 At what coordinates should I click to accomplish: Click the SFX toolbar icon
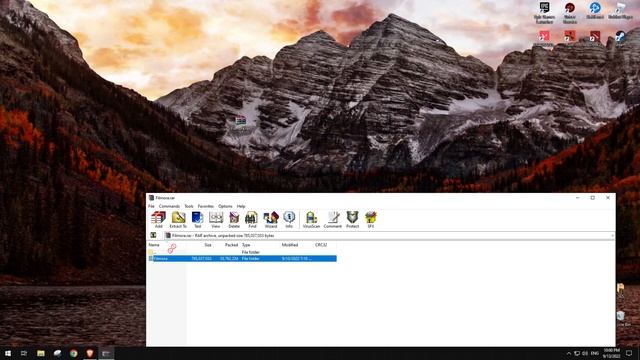[371, 220]
